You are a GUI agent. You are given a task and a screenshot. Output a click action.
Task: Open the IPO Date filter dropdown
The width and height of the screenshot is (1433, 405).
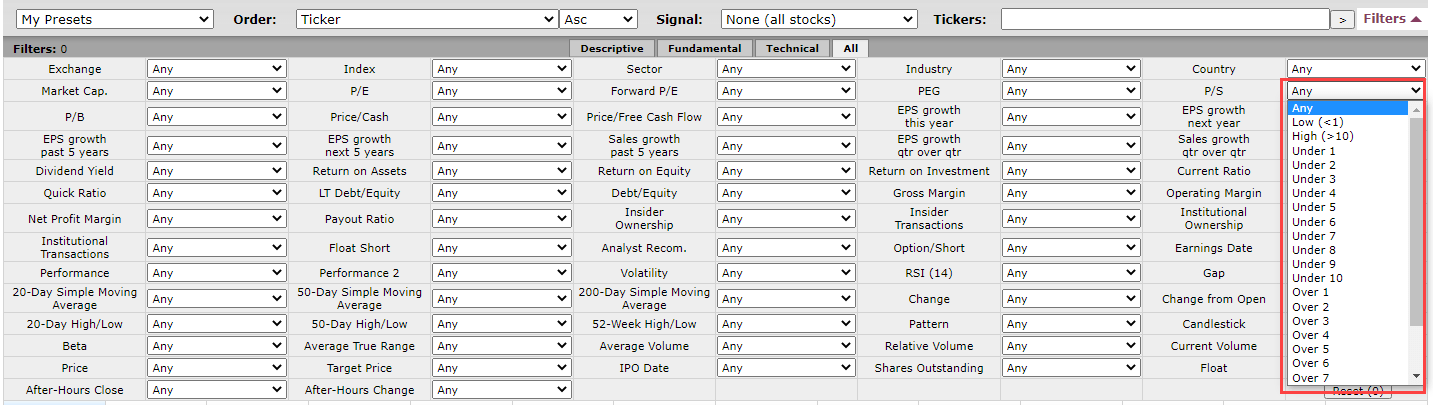[x=786, y=368]
